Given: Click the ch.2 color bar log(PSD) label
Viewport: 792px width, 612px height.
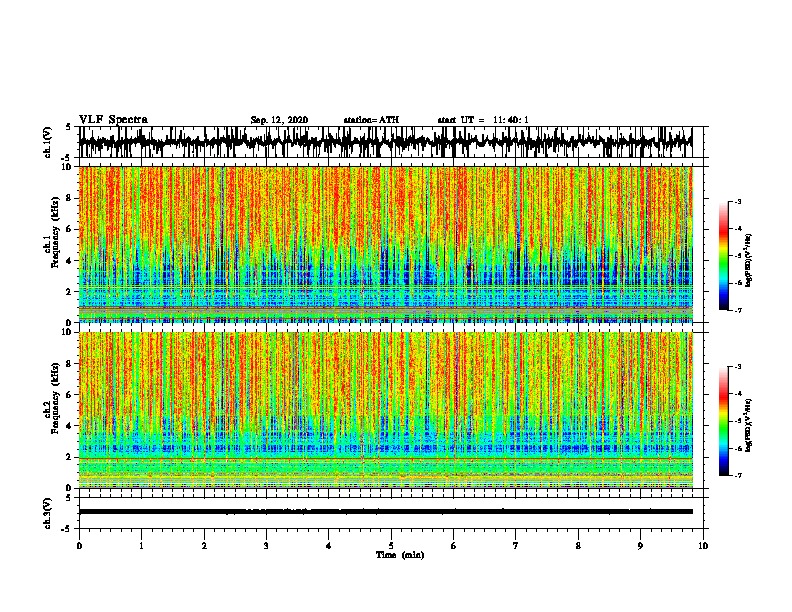Looking at the screenshot, I should point(749,425).
